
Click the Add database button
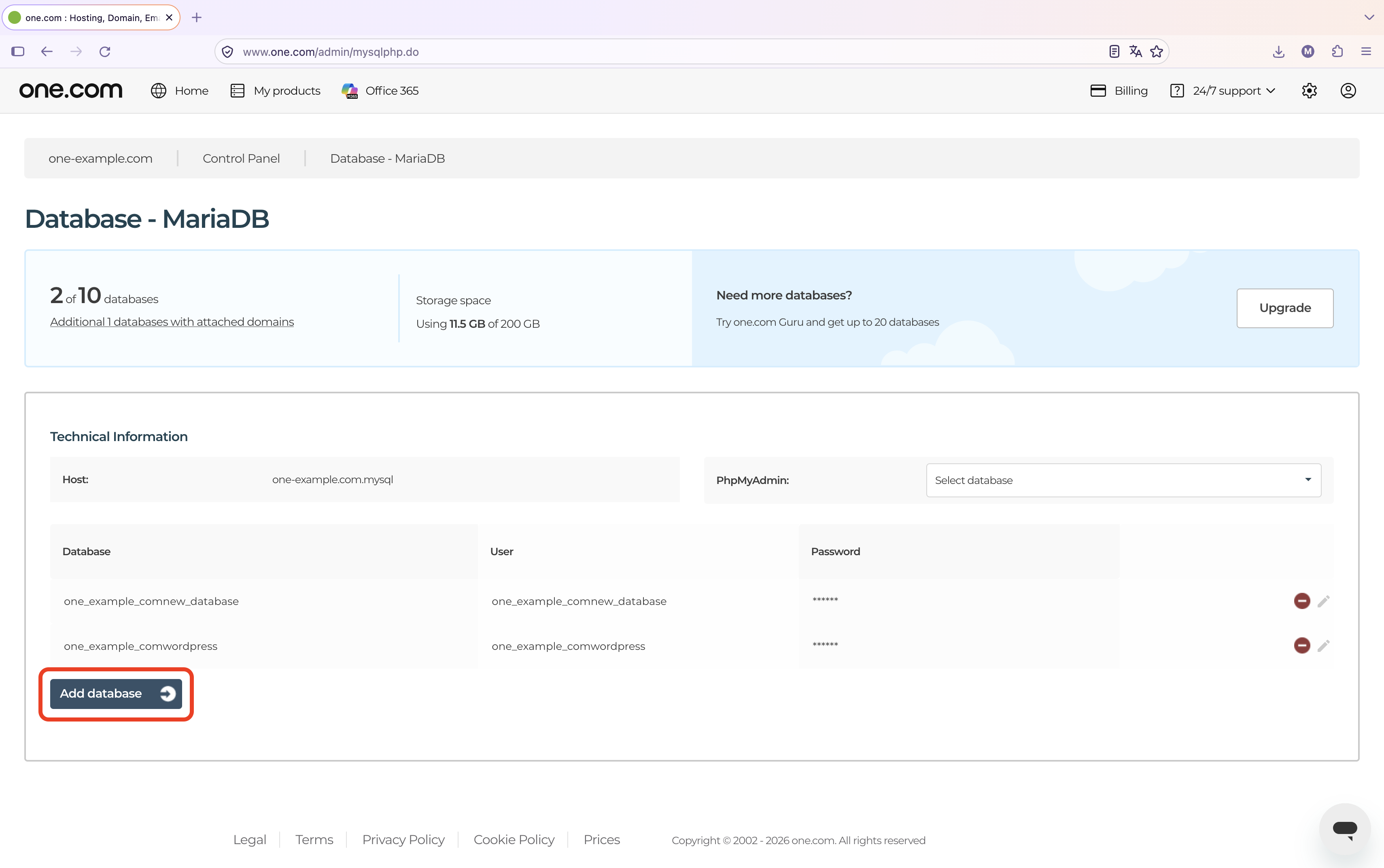(116, 694)
